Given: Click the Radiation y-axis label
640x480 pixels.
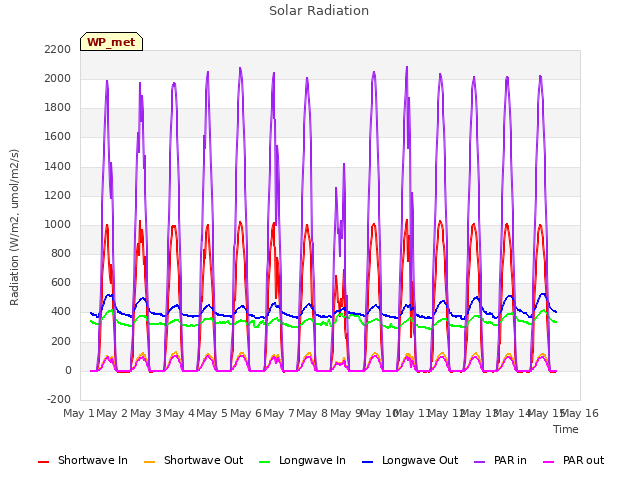Looking at the screenshot, I should (x=14, y=227).
